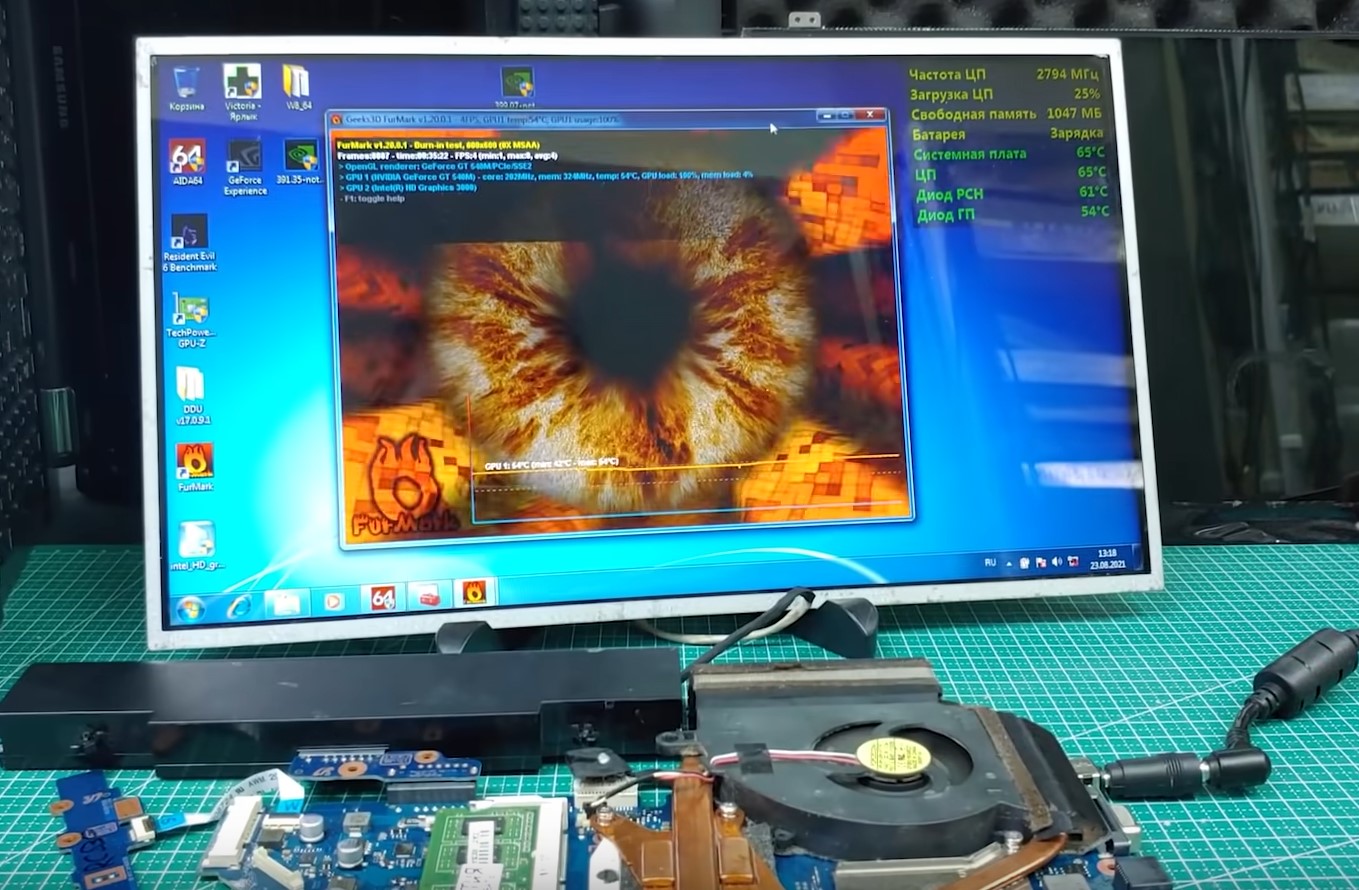Open Windows Media Player taskbar button

click(333, 601)
